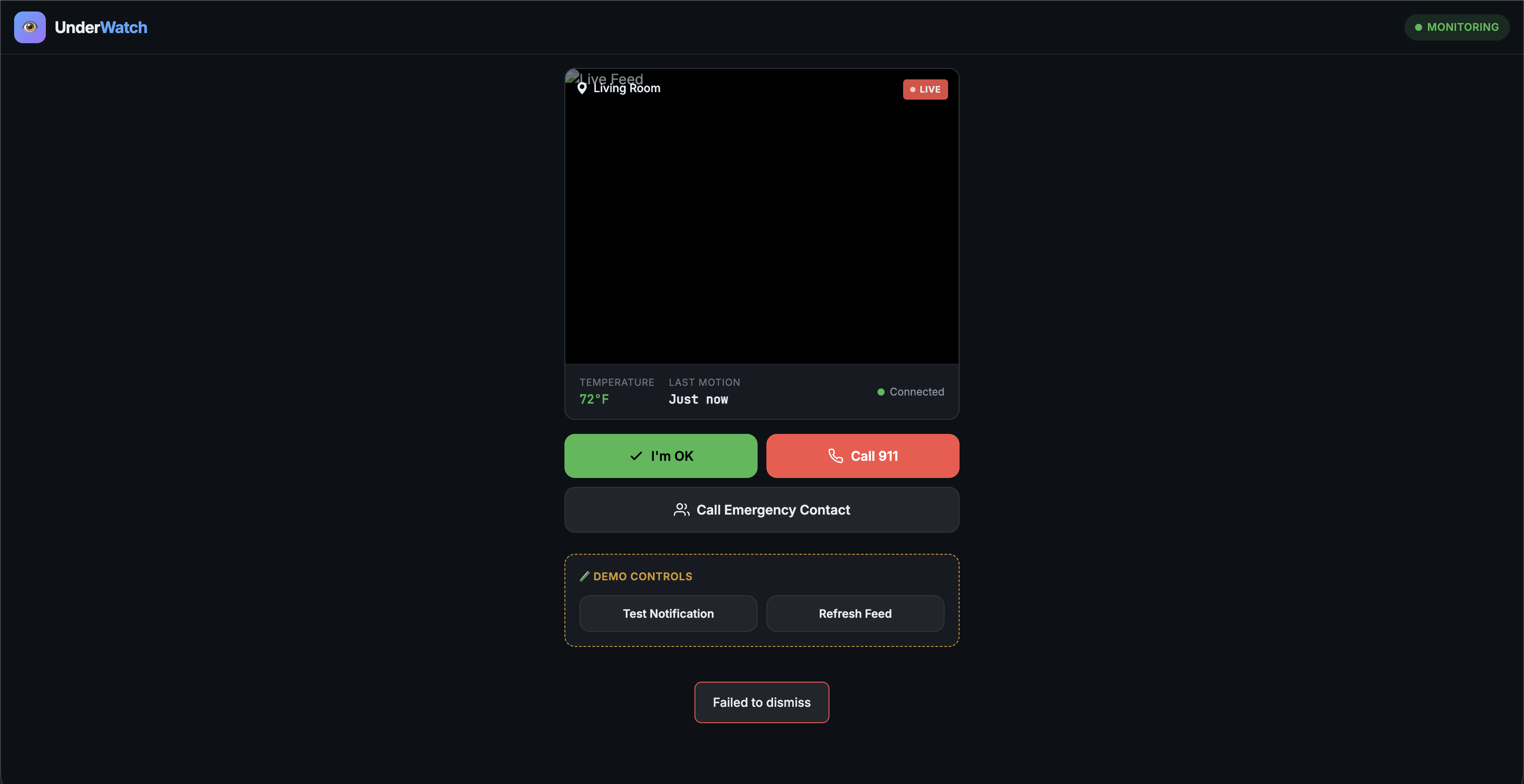Click the UnderWatch eye logo icon

pos(30,27)
